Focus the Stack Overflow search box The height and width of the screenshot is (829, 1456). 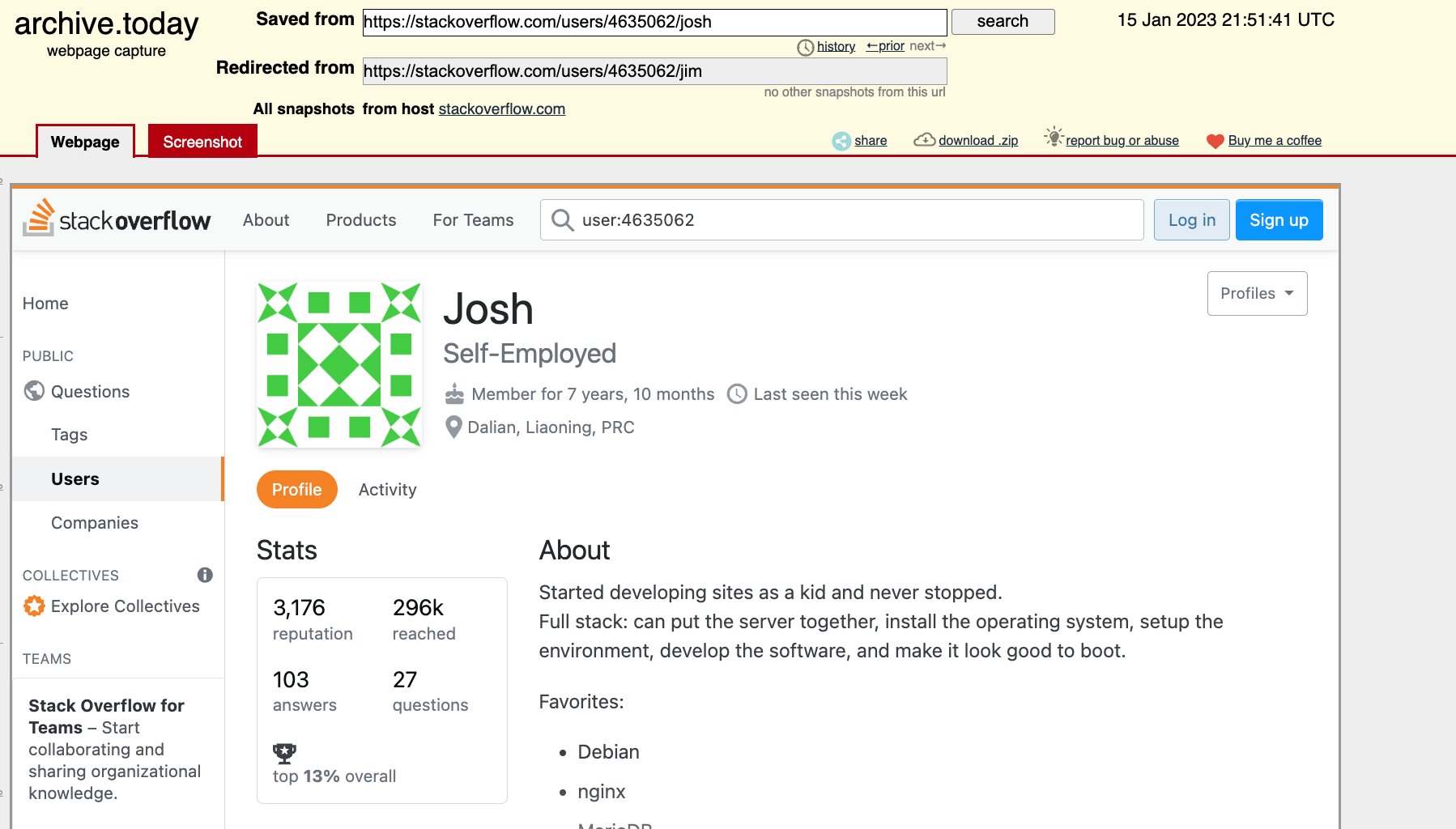[842, 220]
